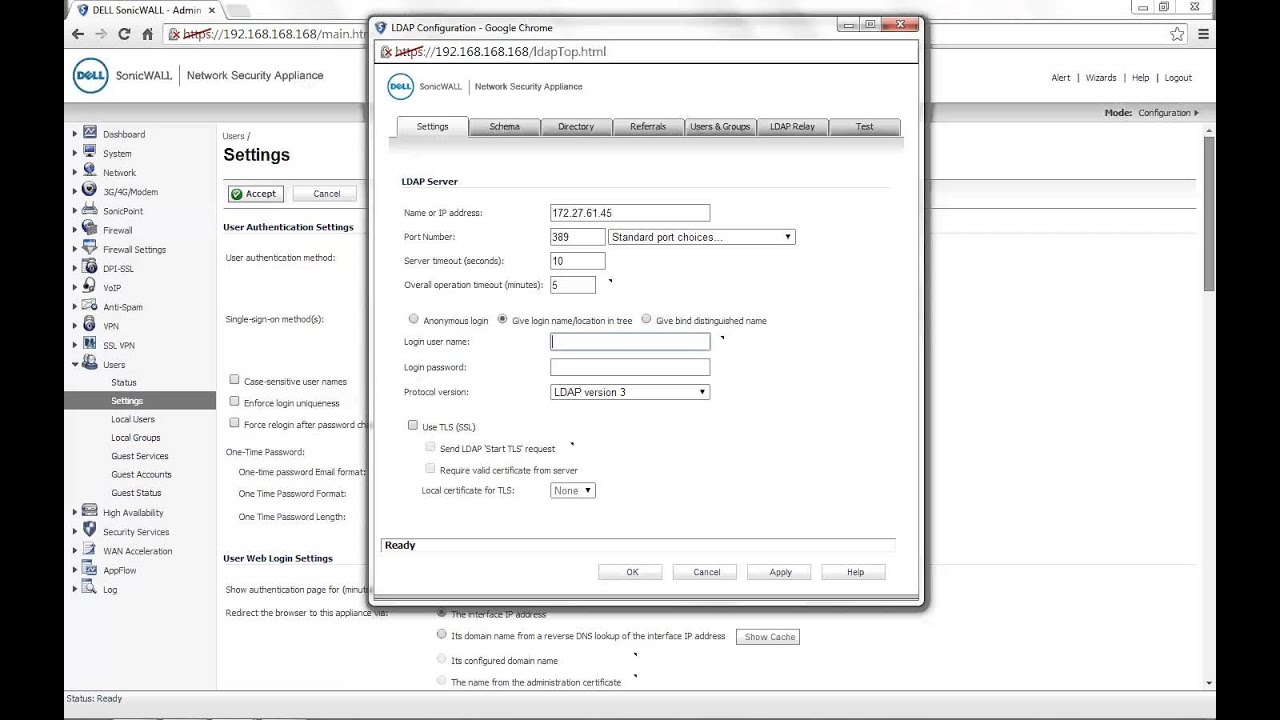
Task: Select the High Availability icon
Action: 90,512
